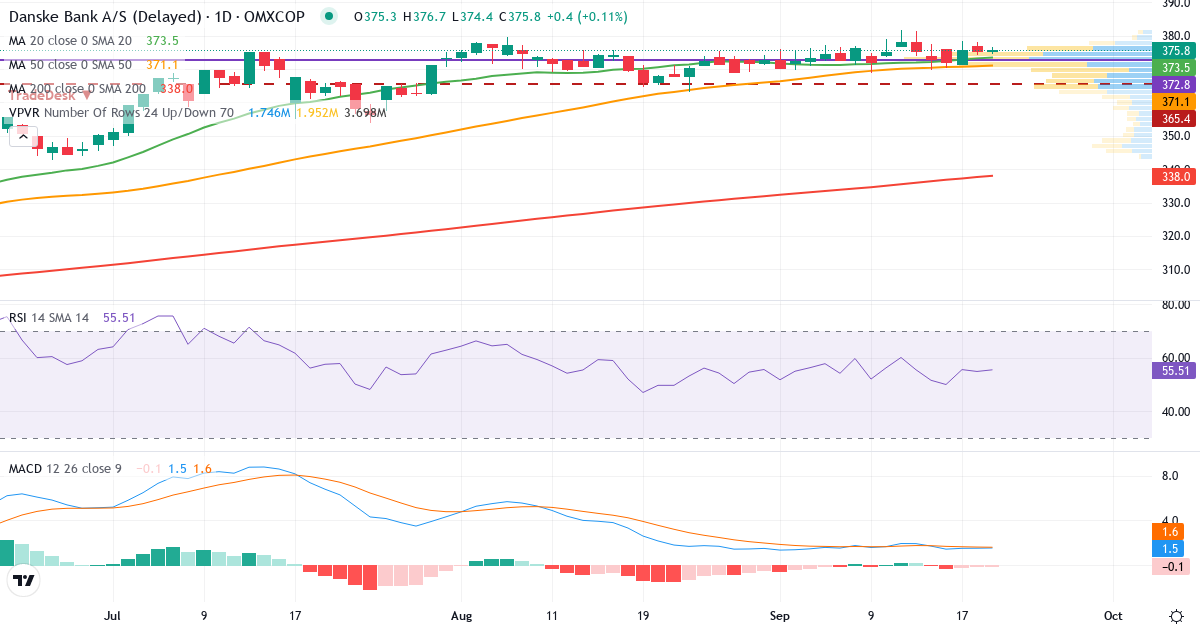Click the red MA 200 line endpoint

pos(991,176)
